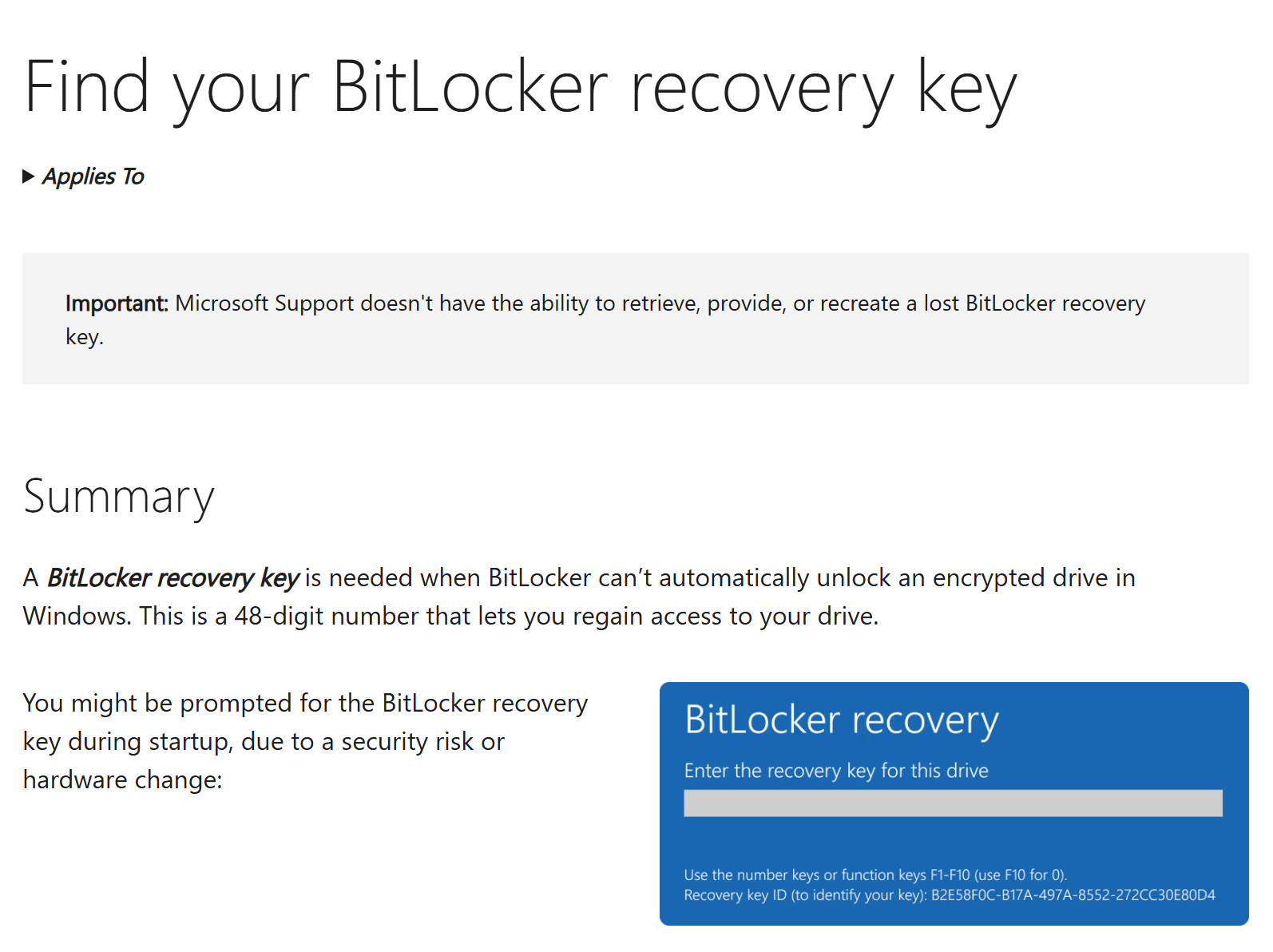Select the Summary section heading
The width and height of the screenshot is (1273, 952).
[118, 497]
